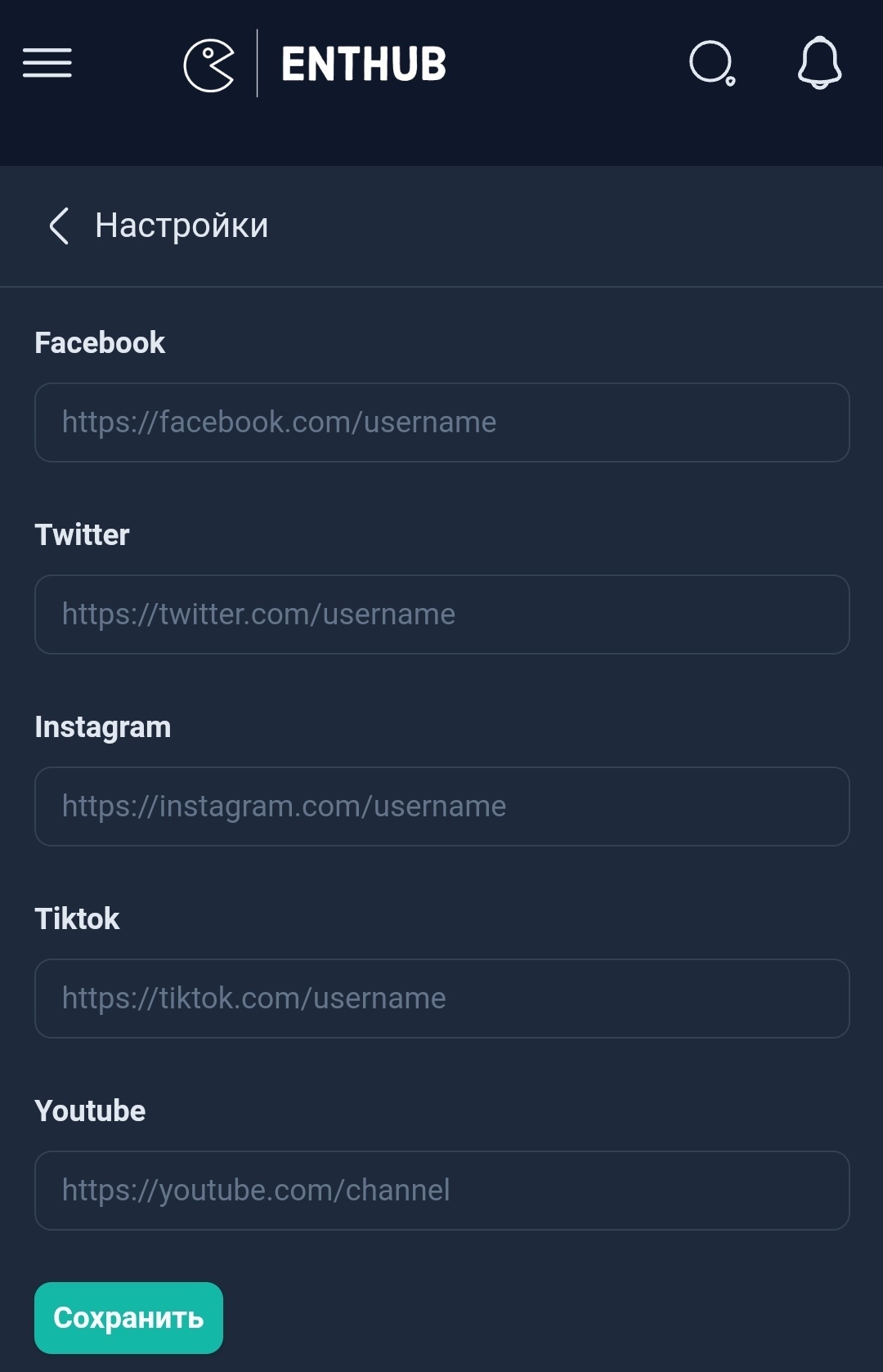The width and height of the screenshot is (883, 1372).
Task: Tap the Настройки page title
Action: point(182,226)
